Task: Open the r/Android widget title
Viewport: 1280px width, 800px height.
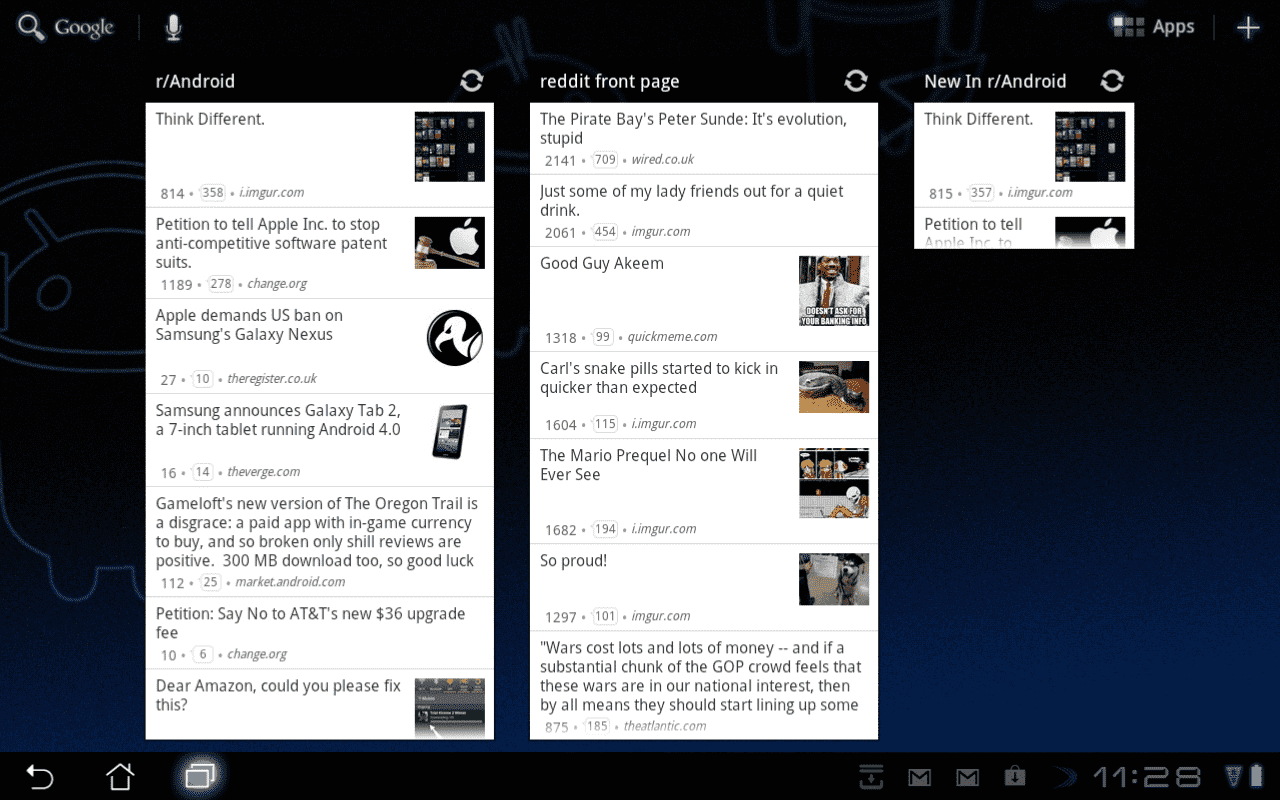Action: tap(195, 82)
